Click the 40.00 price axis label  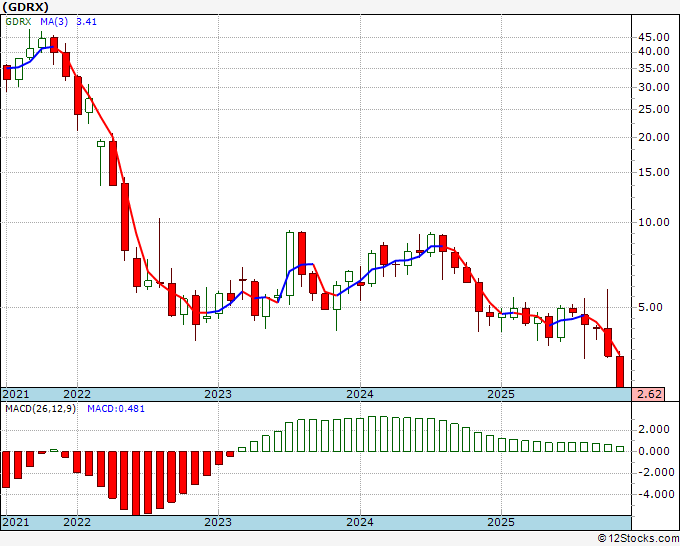click(654, 52)
